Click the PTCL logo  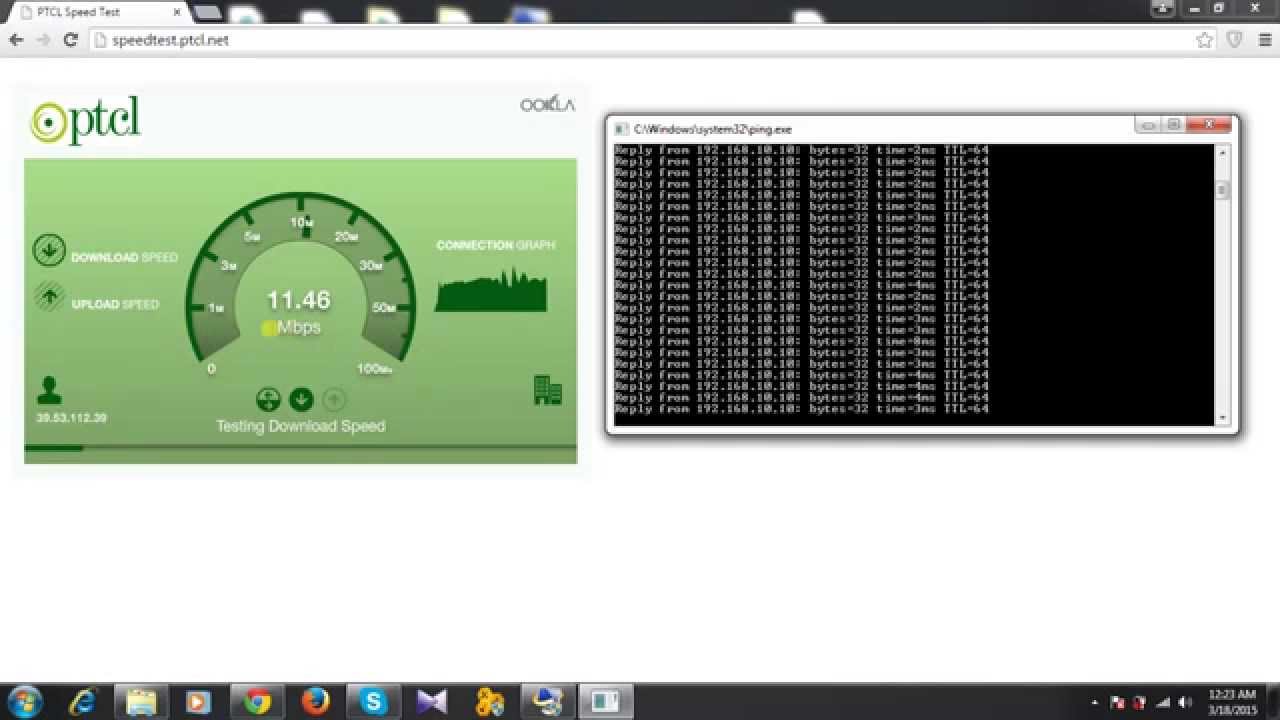pyautogui.click(x=85, y=122)
